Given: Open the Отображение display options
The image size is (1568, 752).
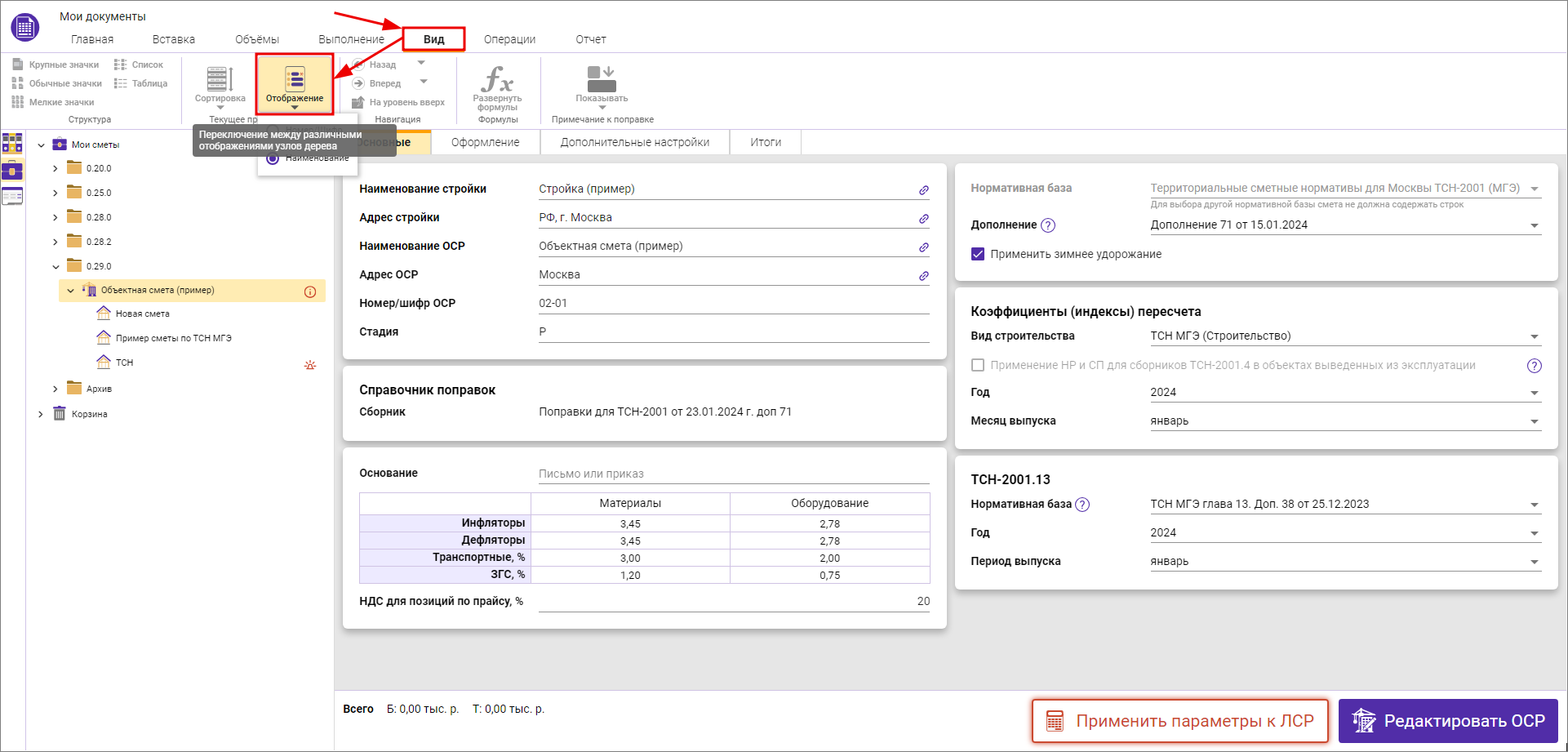Looking at the screenshot, I should [295, 83].
